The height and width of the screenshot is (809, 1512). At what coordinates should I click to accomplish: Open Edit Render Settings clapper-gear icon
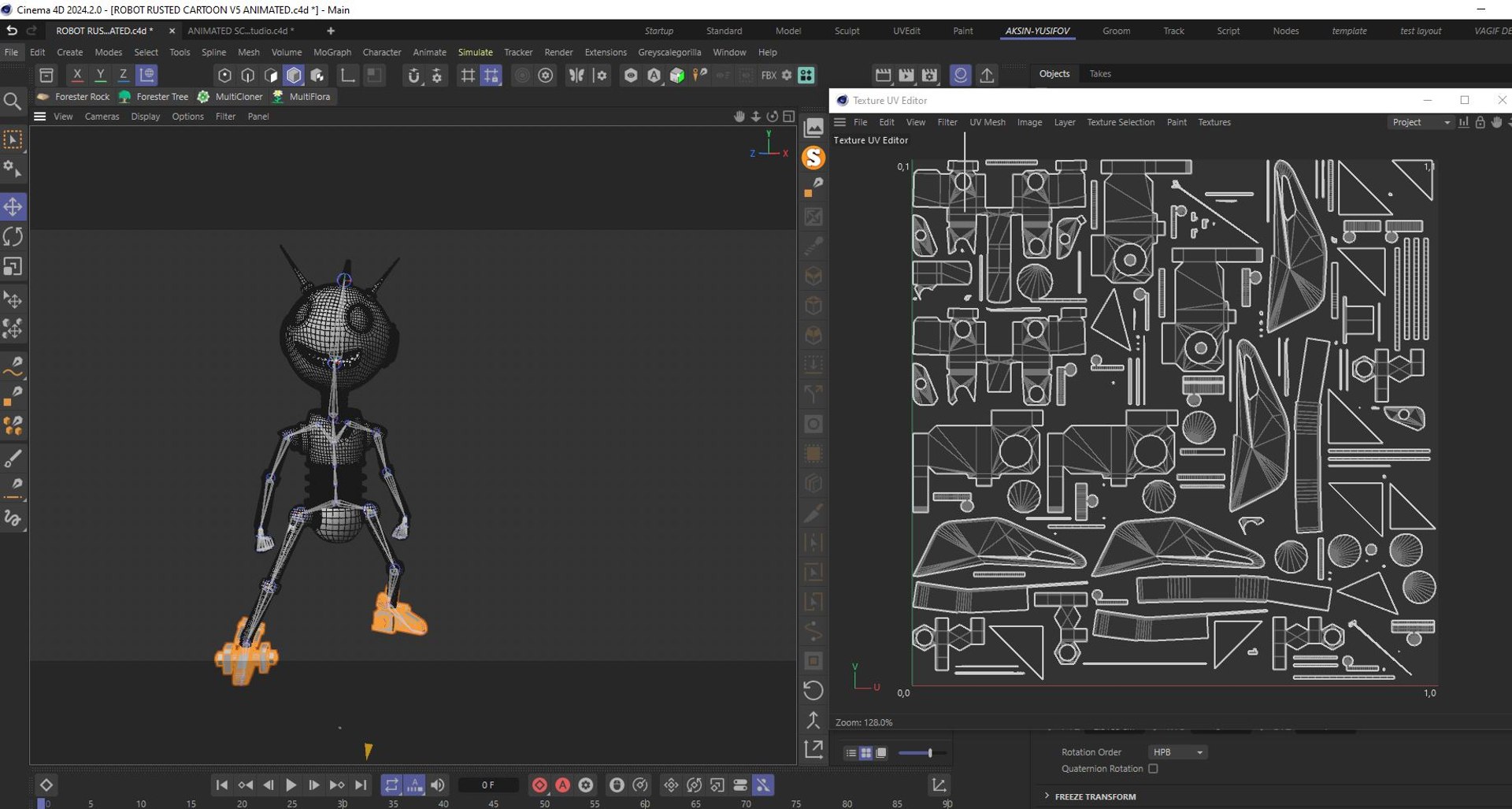930,76
